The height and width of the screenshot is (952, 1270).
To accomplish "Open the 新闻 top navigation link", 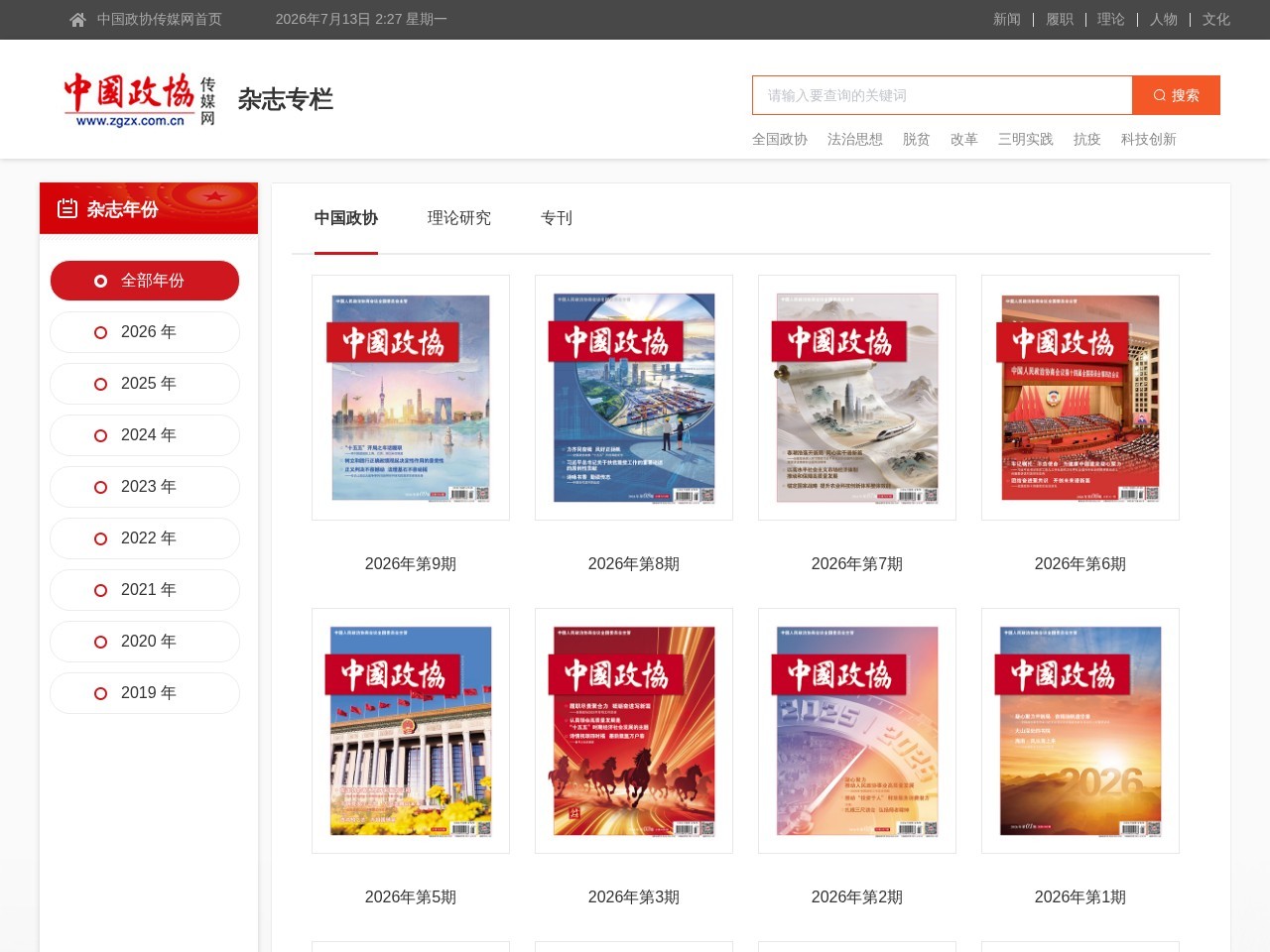I will coord(1007,19).
